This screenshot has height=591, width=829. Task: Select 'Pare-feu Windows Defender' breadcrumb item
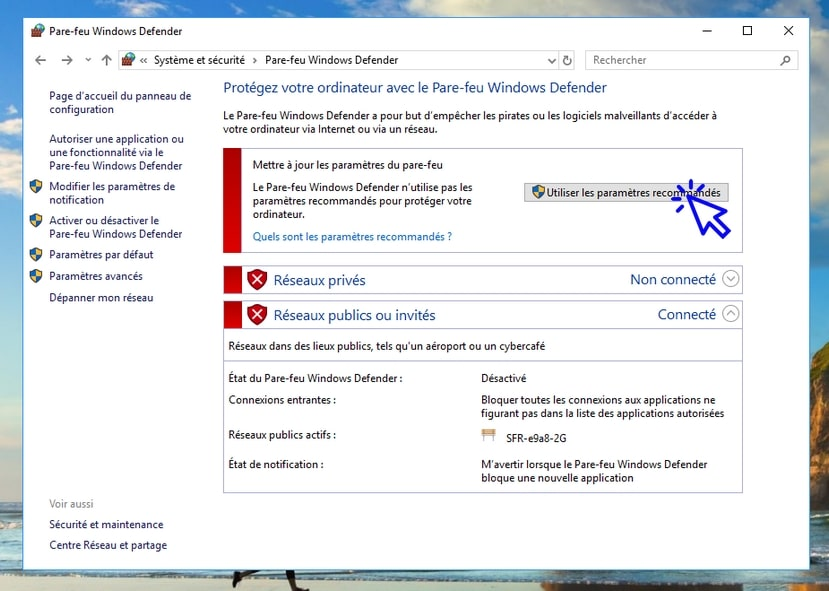(x=331, y=60)
